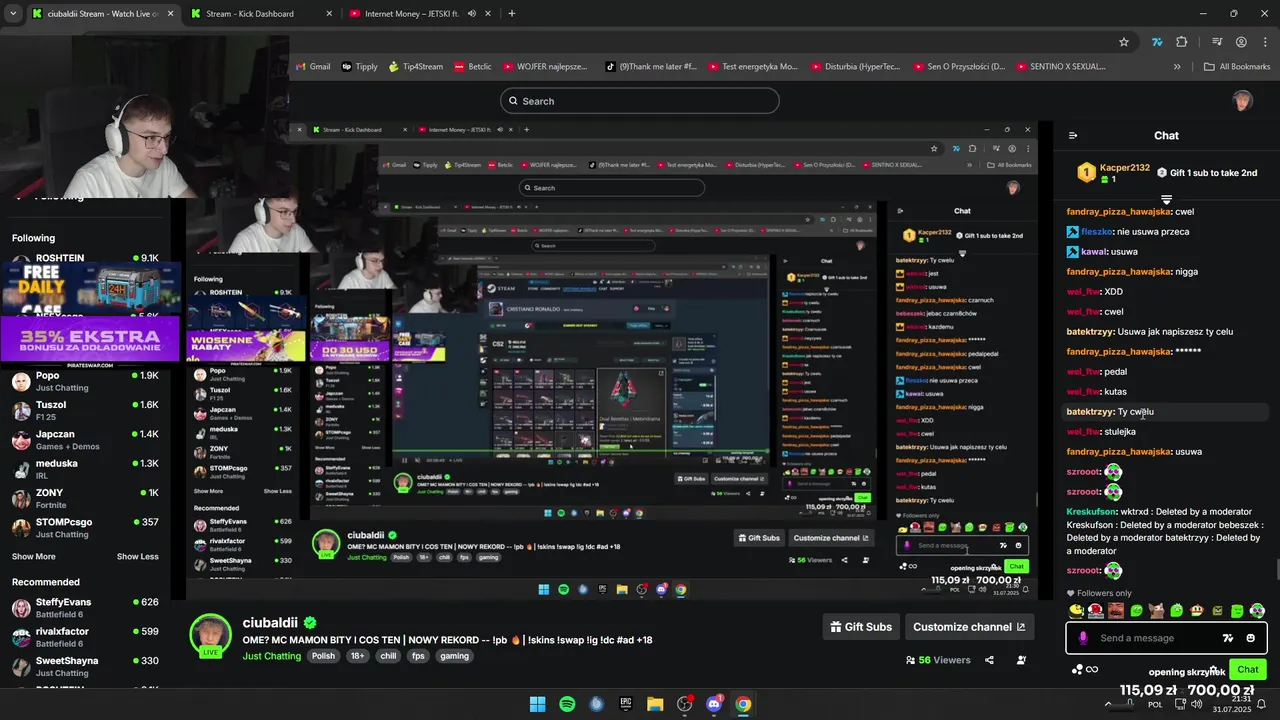The image size is (1280, 720).
Task: Click the volume icon in system tray
Action: 1197,705
